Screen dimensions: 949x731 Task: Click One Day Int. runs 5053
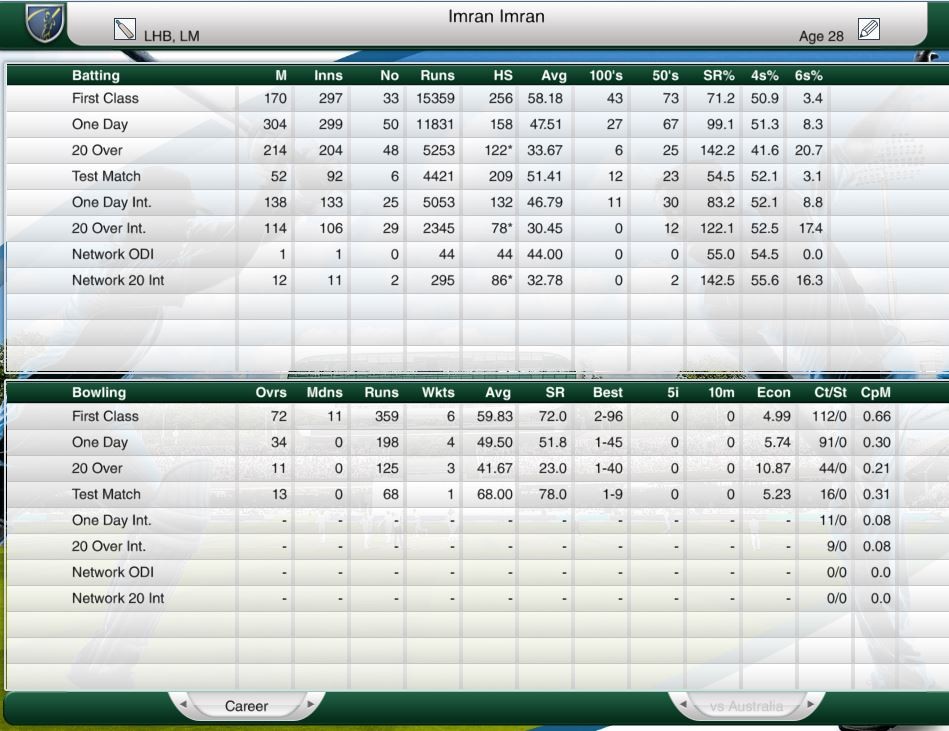click(439, 202)
